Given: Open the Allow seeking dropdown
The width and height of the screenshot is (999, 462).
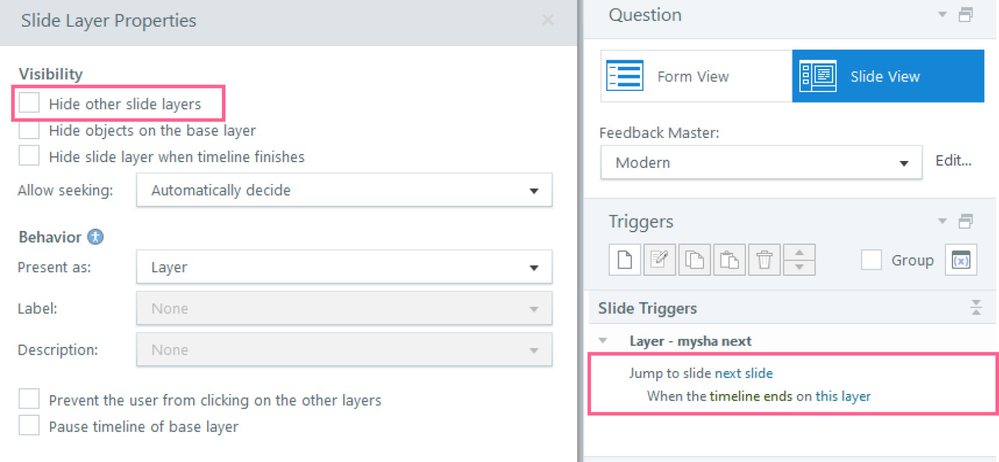Looking at the screenshot, I should pos(344,190).
